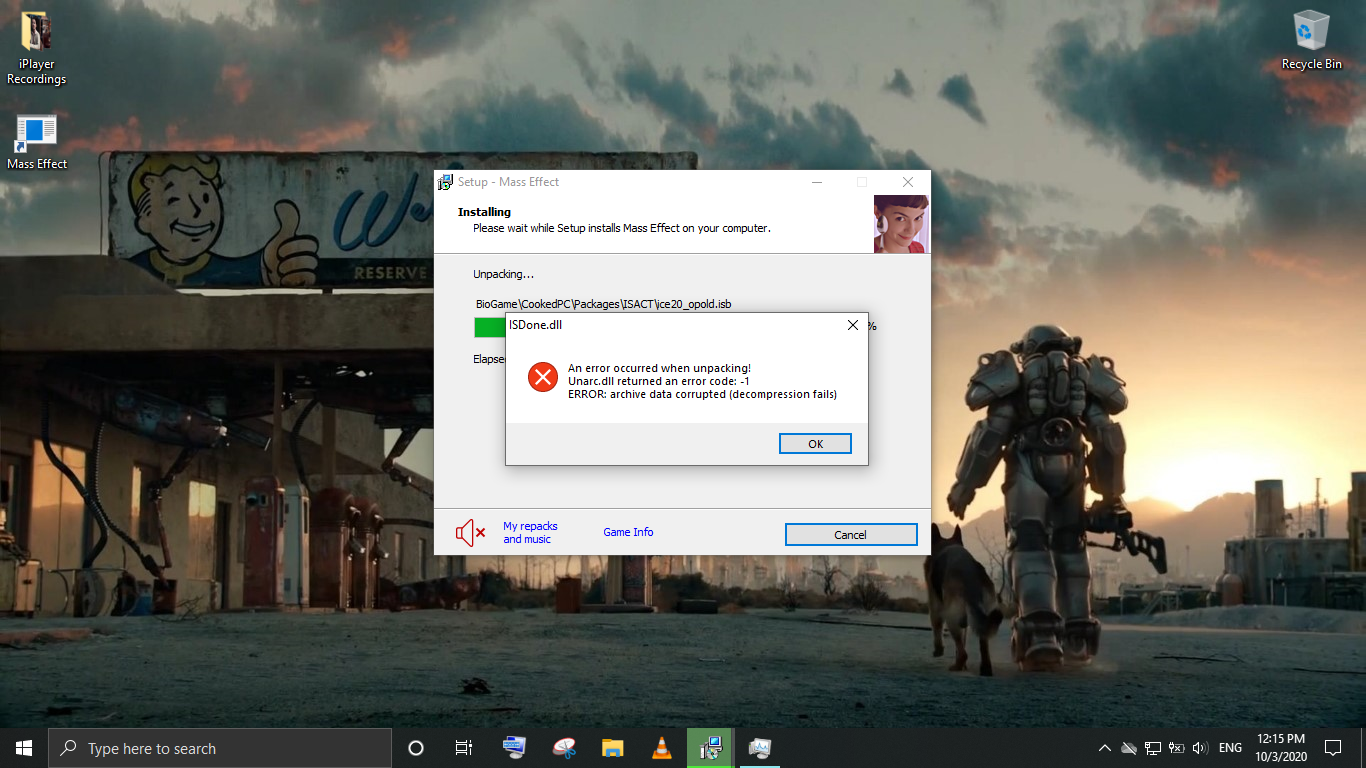Show hidden system tray icons
This screenshot has width=1366, height=768.
(1105, 748)
